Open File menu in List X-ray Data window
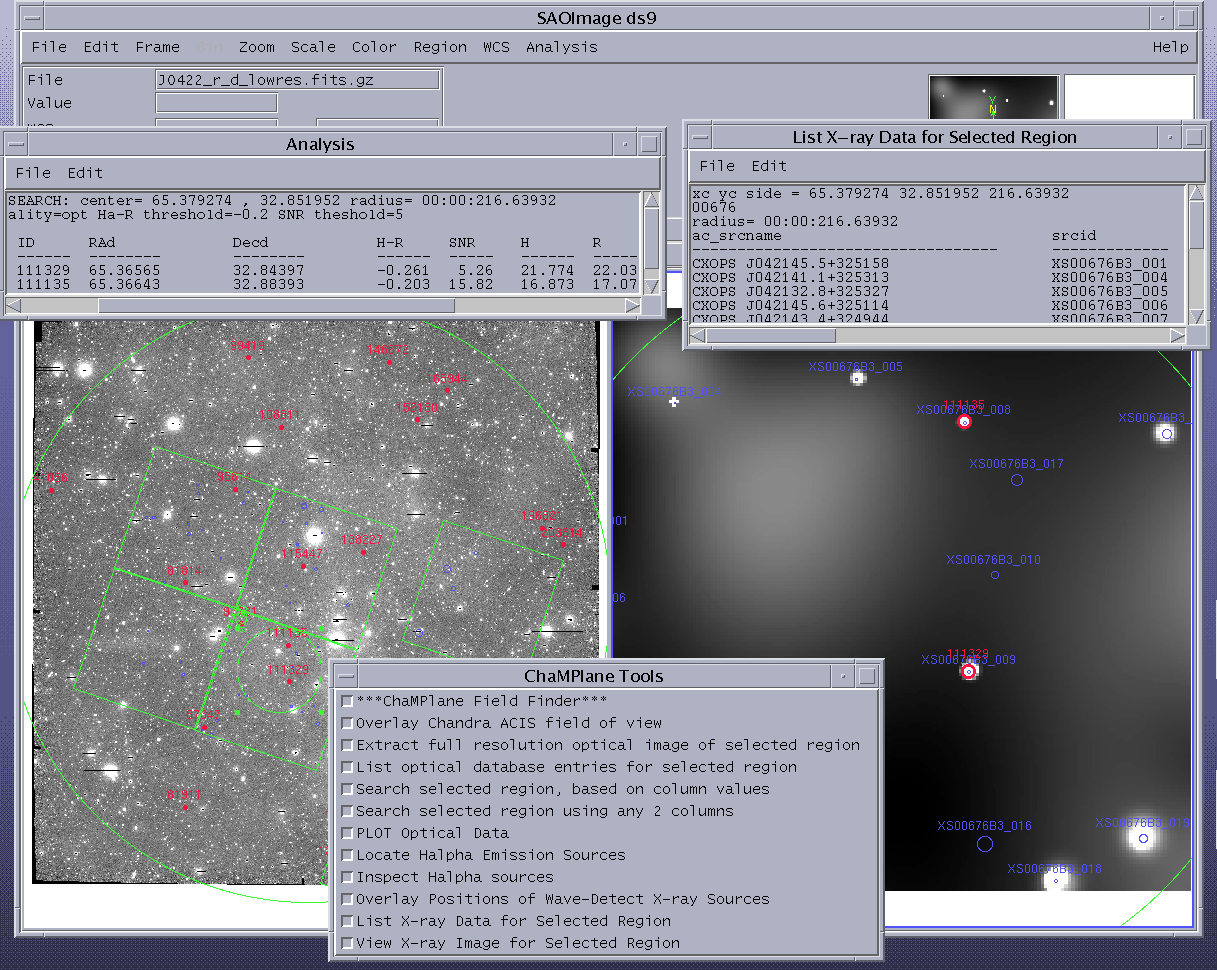The width and height of the screenshot is (1217, 970). point(717,166)
